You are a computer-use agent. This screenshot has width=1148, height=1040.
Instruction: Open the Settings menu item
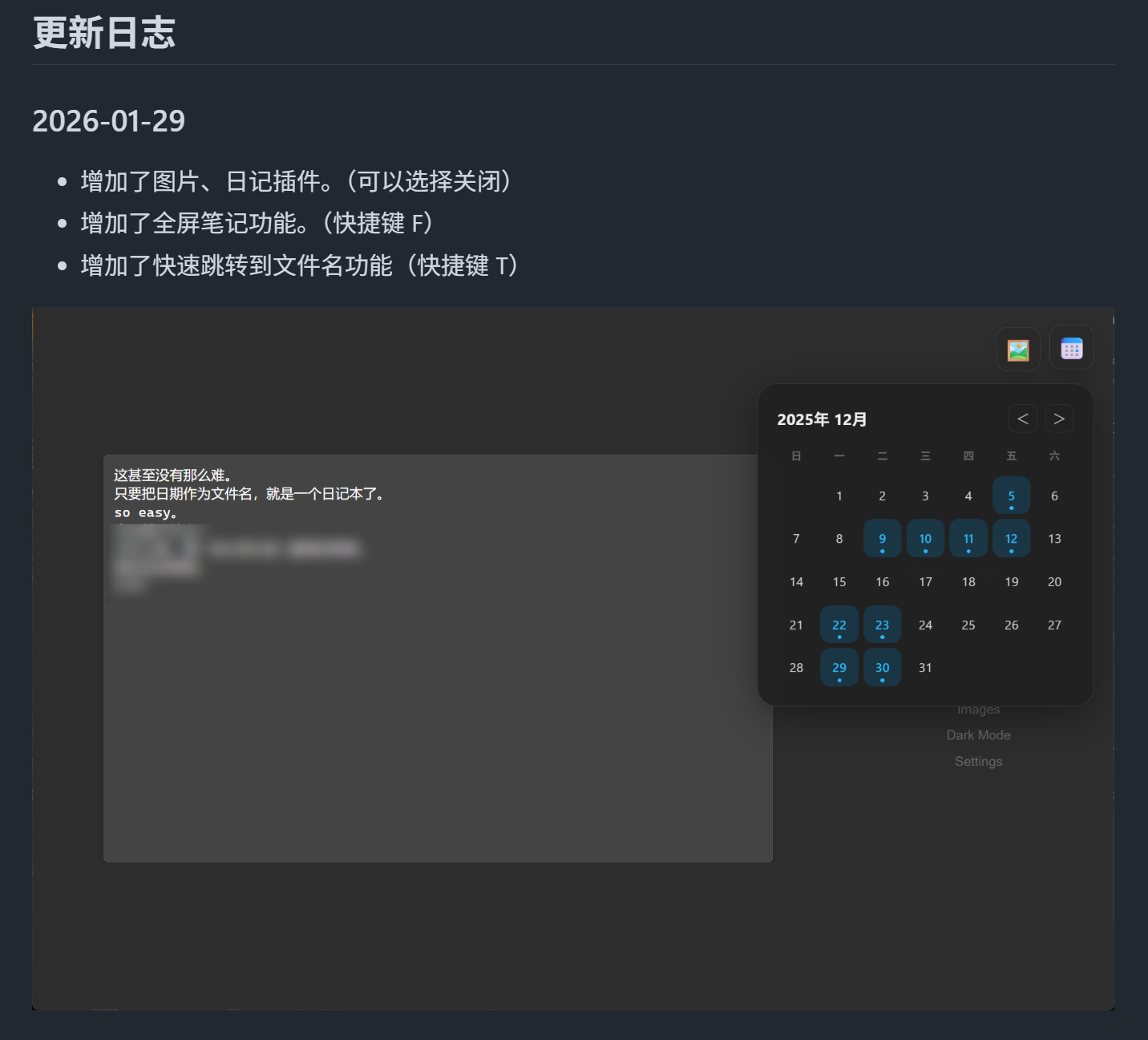pos(978,762)
